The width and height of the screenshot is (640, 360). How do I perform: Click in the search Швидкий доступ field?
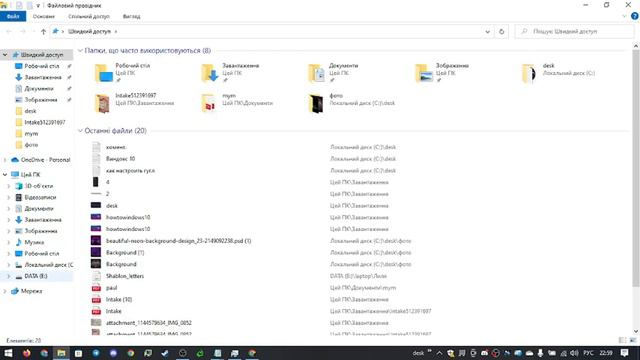point(575,31)
